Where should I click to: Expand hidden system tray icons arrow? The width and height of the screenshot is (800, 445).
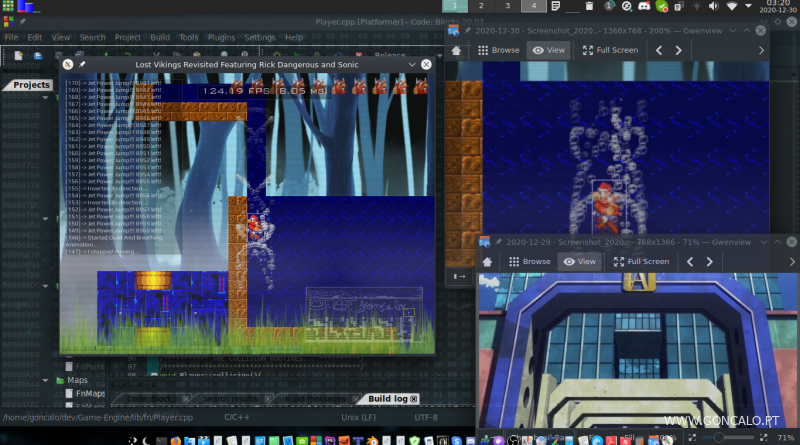[748, 6]
